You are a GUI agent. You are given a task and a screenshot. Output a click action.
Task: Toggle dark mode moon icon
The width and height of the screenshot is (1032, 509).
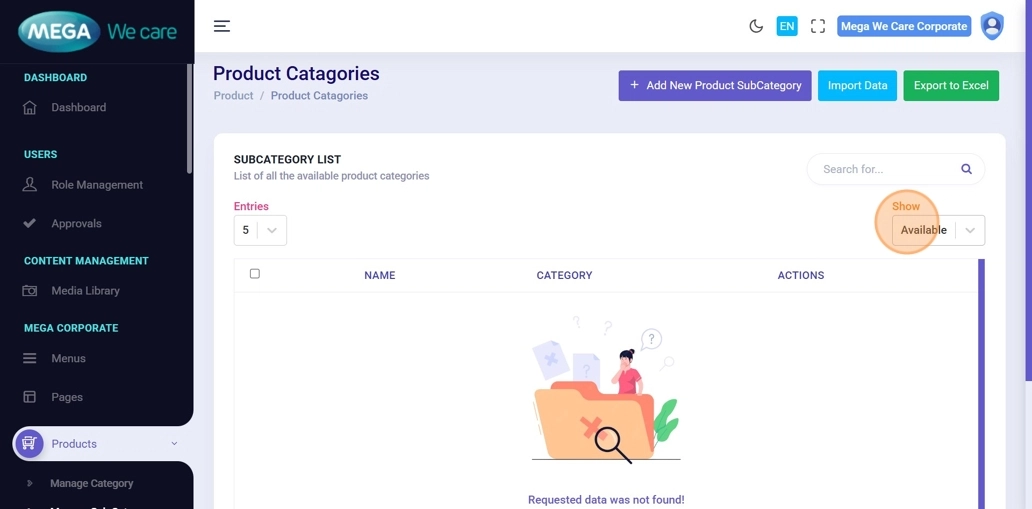click(756, 26)
